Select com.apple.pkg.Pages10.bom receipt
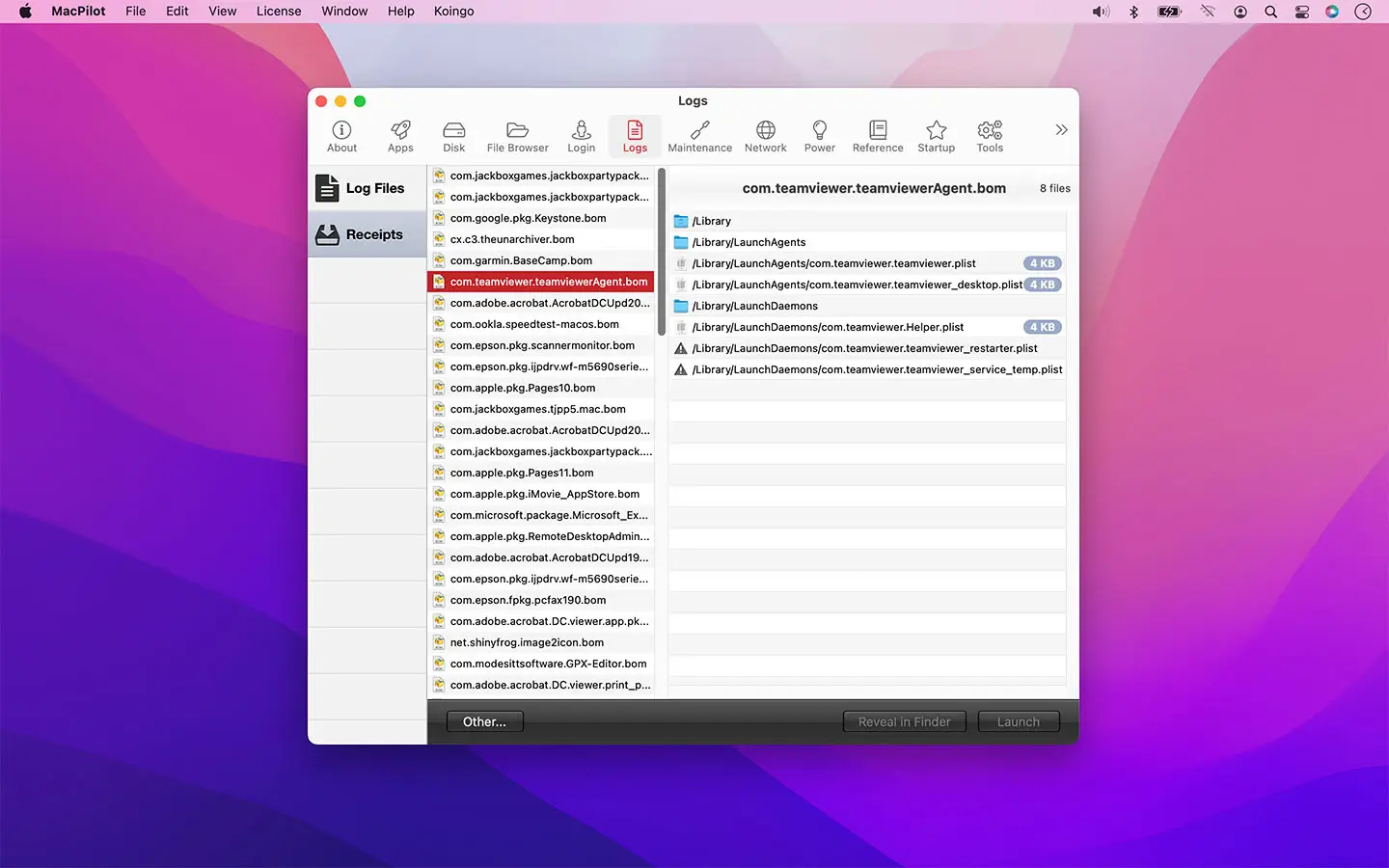Viewport: 1389px width, 868px height. pos(541,388)
